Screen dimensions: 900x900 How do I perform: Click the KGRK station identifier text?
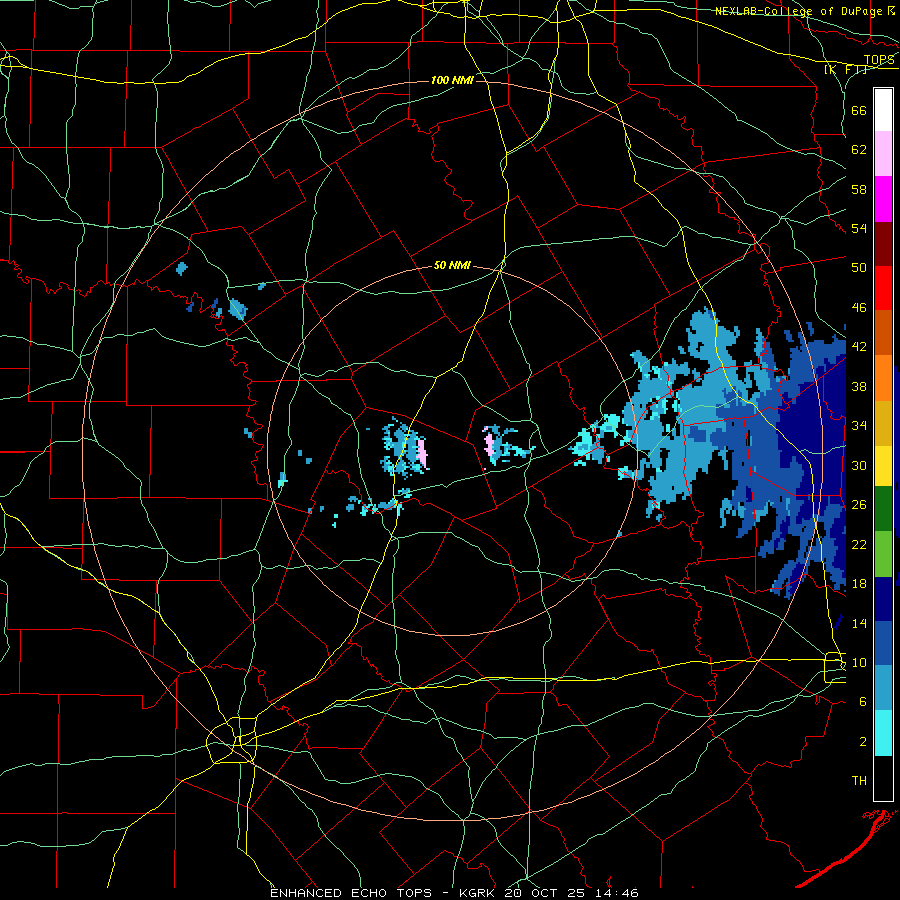(479, 893)
